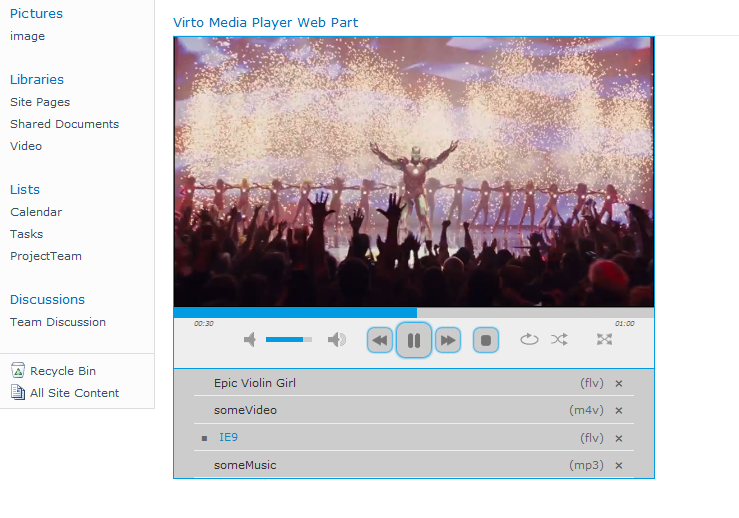
Task: Open the image picture library
Action: pyautogui.click(x=27, y=36)
